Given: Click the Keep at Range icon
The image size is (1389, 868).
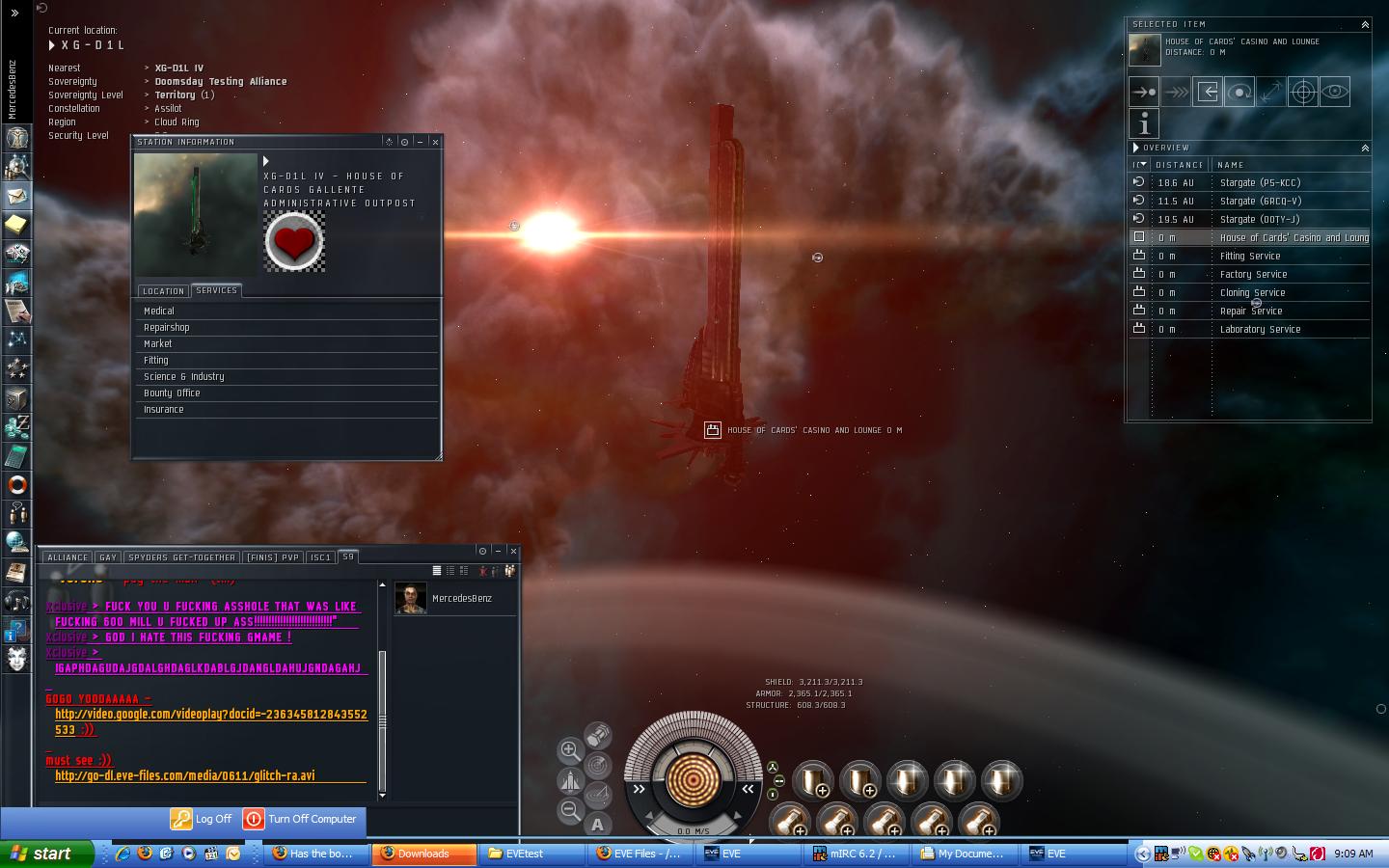Looking at the screenshot, I should (x=1271, y=92).
